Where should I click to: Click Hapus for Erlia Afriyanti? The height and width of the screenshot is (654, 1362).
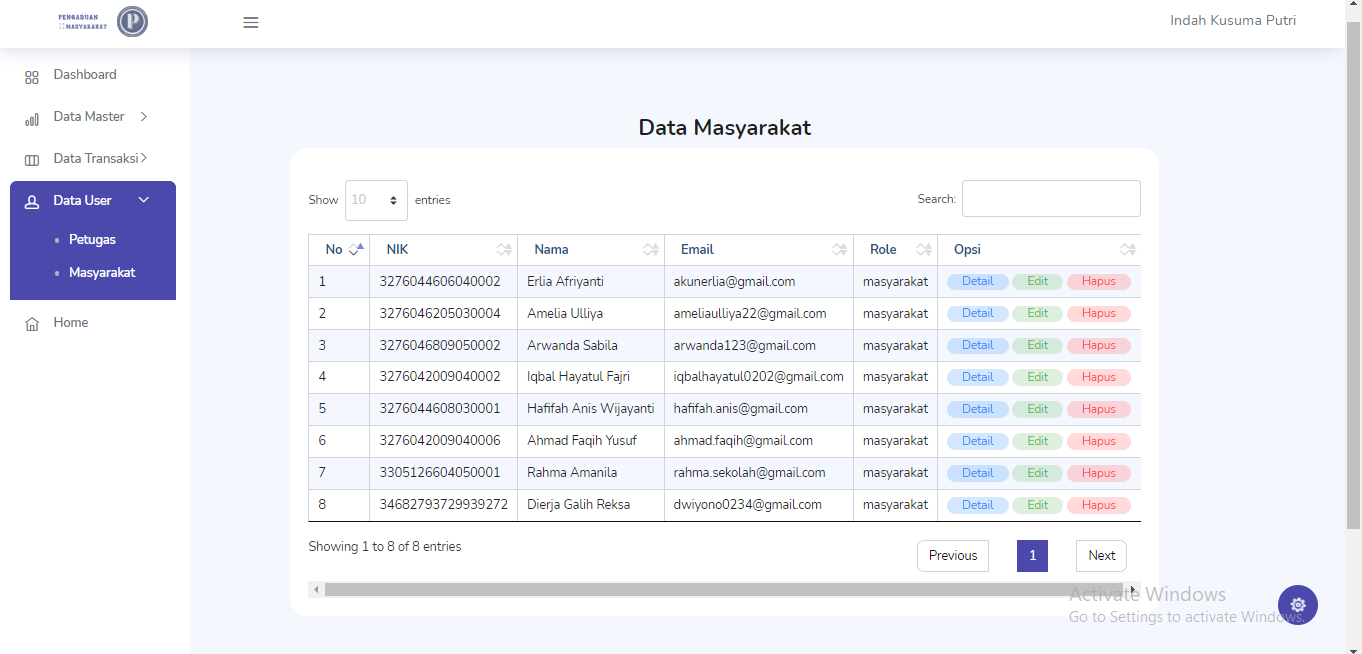pyautogui.click(x=1098, y=282)
